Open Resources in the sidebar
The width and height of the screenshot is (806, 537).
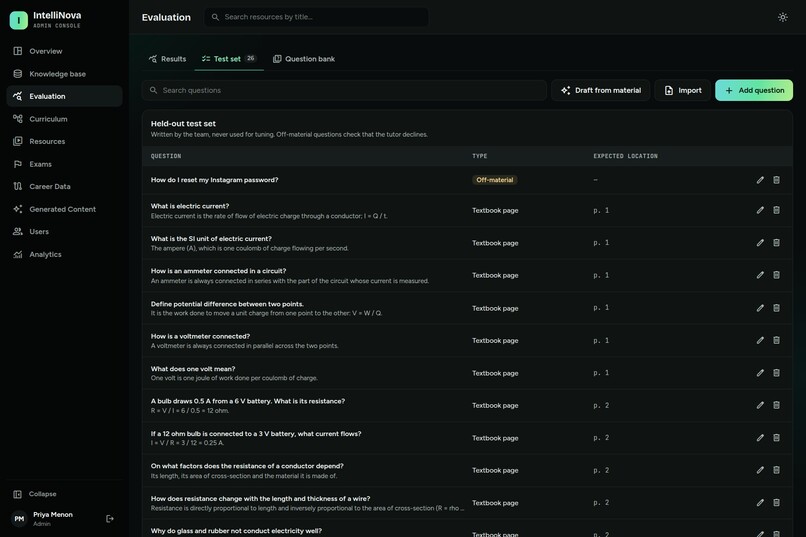point(64,141)
